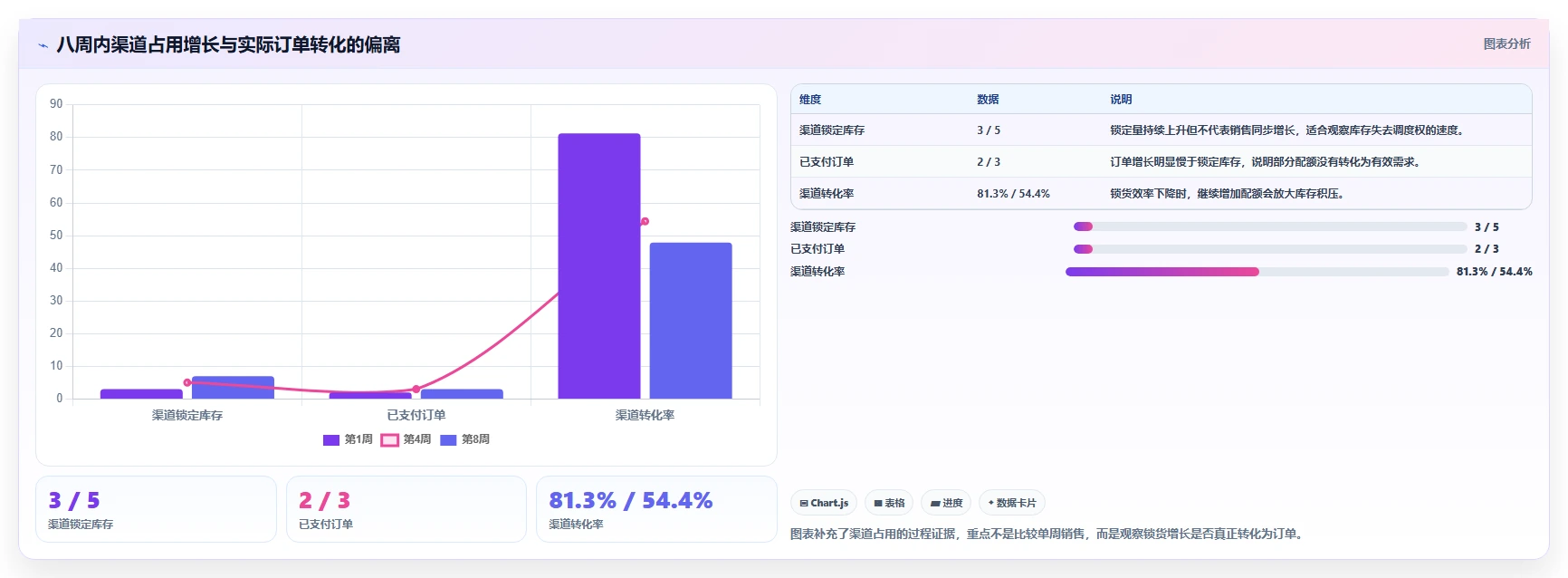Viewport: 1568px width, 578px height.
Task: Click the 渠道锁定库存 x-axis label under chart
Action: coord(187,415)
